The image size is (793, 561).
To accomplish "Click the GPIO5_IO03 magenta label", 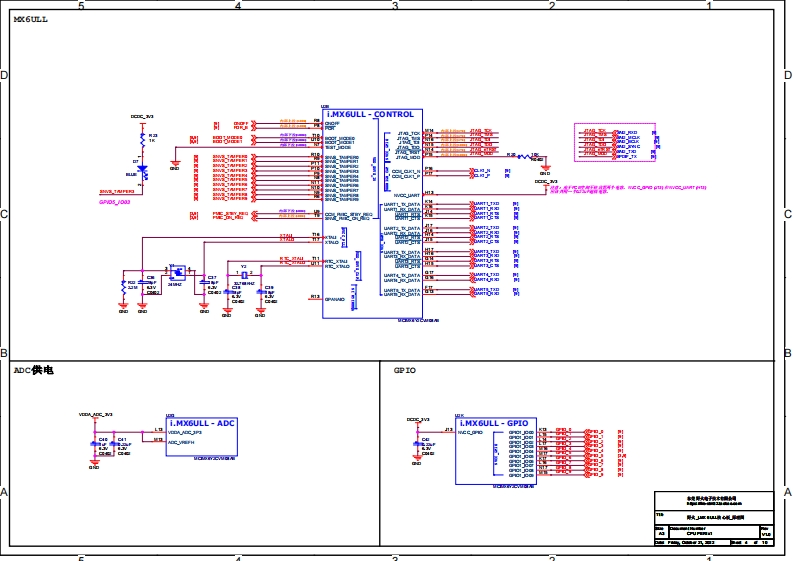I will [x=114, y=201].
